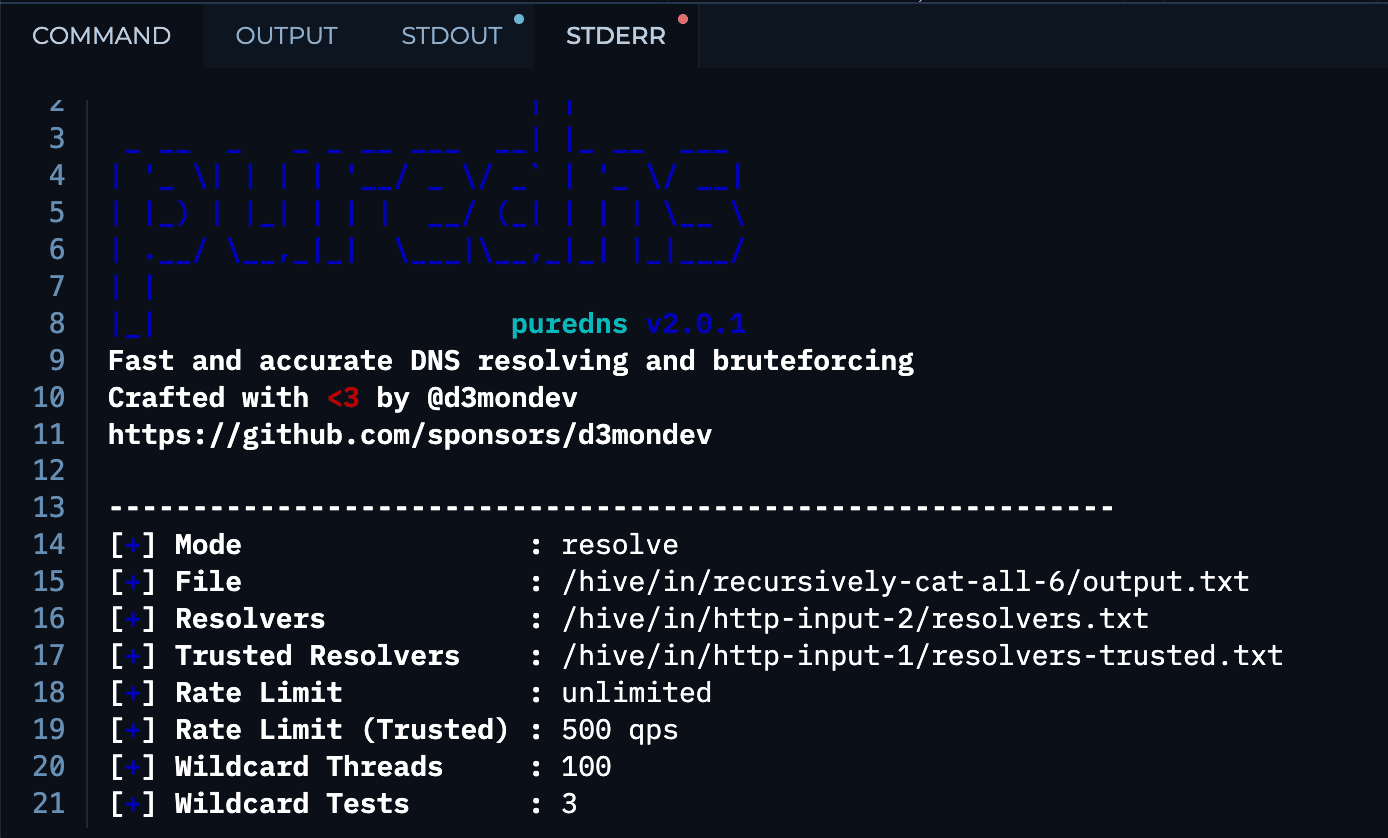Select the puredns v2.0.1 version text
This screenshot has height=838, width=1388.
(629, 324)
